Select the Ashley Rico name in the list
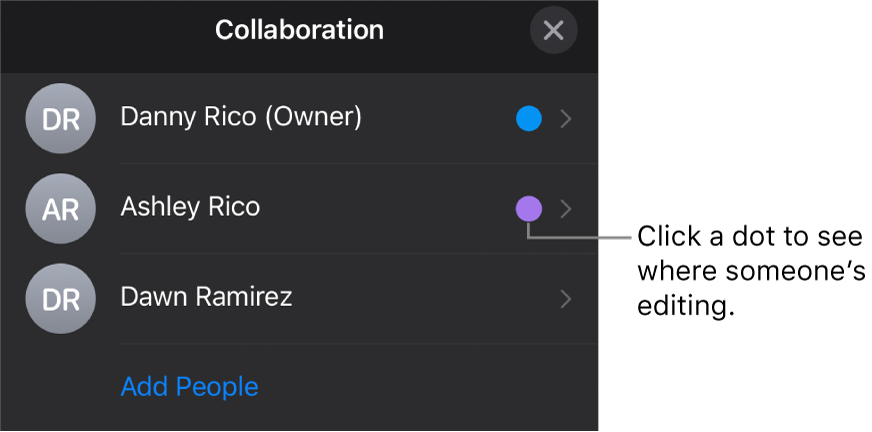The image size is (872, 432). pyautogui.click(x=190, y=207)
